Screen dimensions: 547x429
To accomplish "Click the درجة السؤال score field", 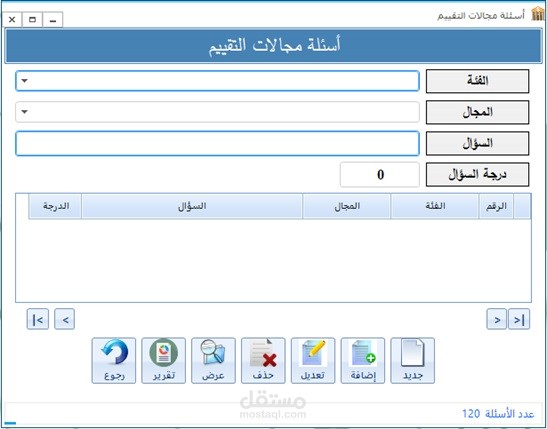I will tap(380, 174).
